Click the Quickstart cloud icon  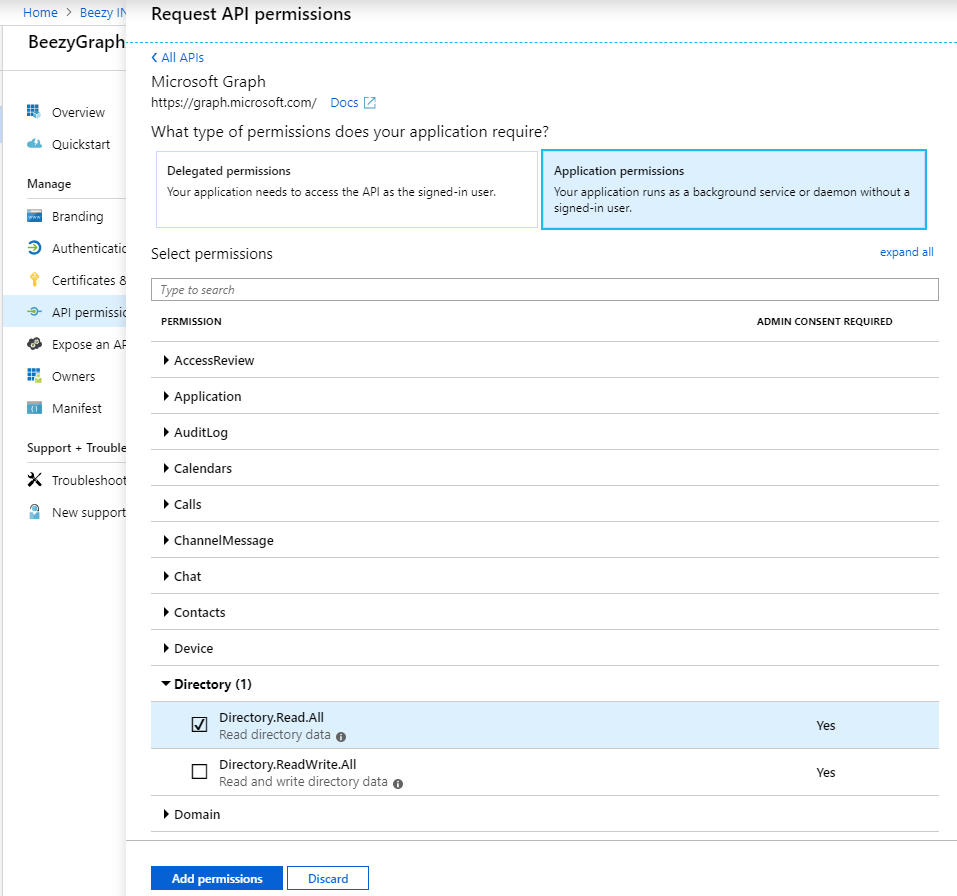click(x=34, y=144)
